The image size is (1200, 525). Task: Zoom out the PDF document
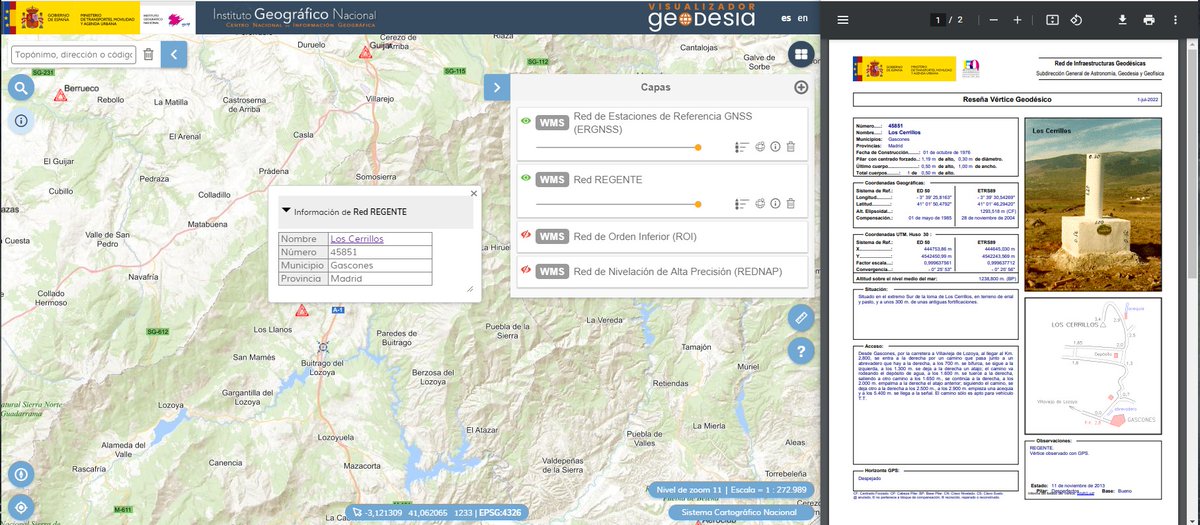pos(993,20)
